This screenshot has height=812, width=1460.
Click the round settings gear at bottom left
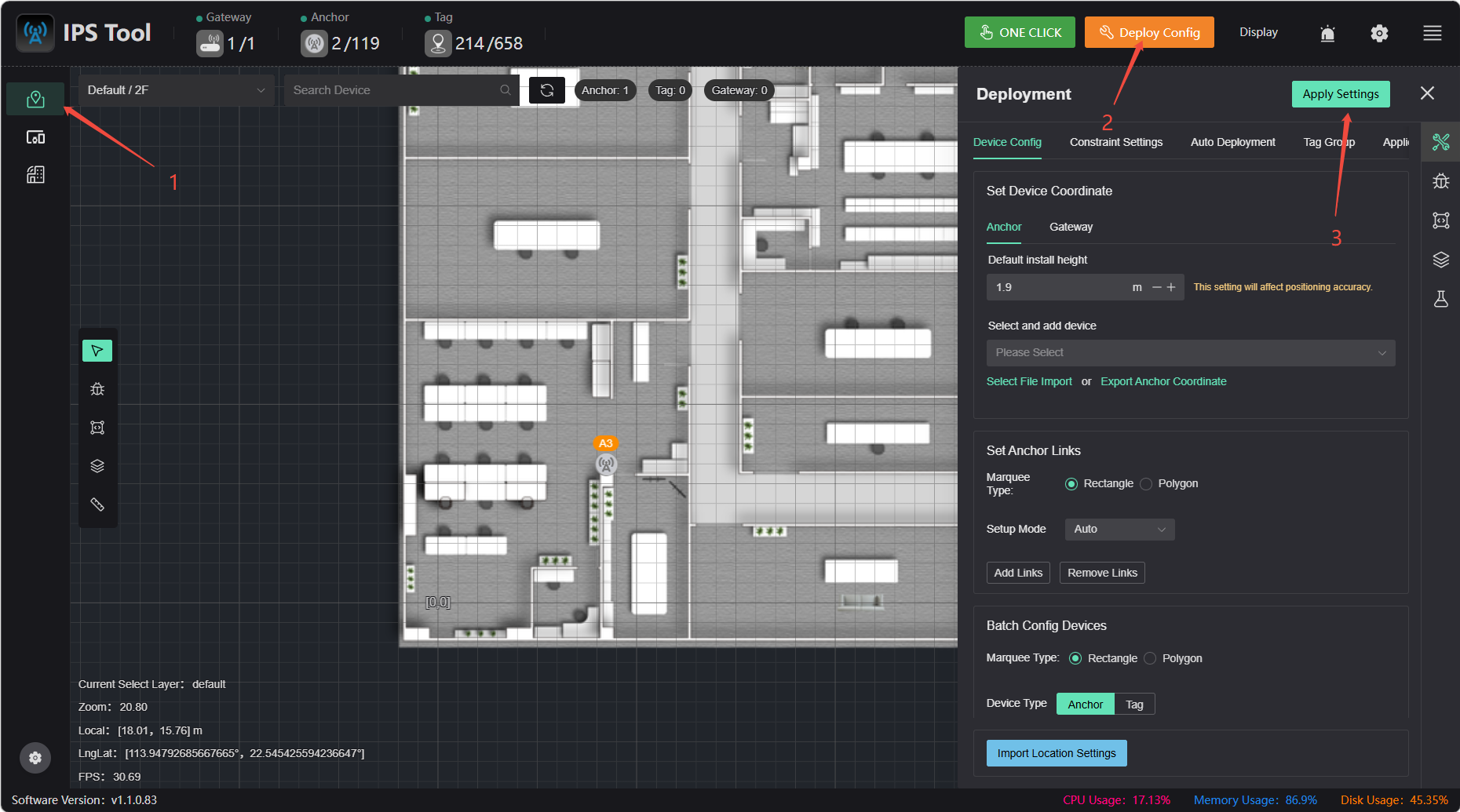(x=35, y=758)
